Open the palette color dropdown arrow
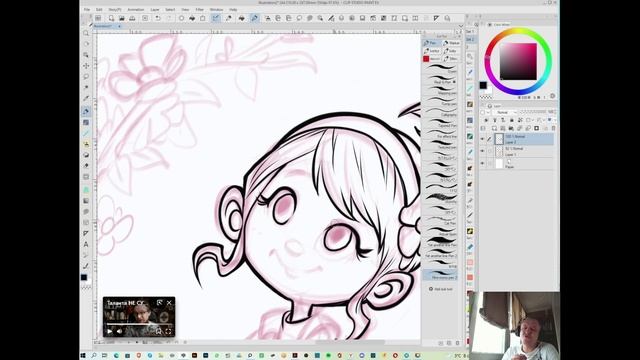The height and width of the screenshot is (360, 640). point(488,112)
